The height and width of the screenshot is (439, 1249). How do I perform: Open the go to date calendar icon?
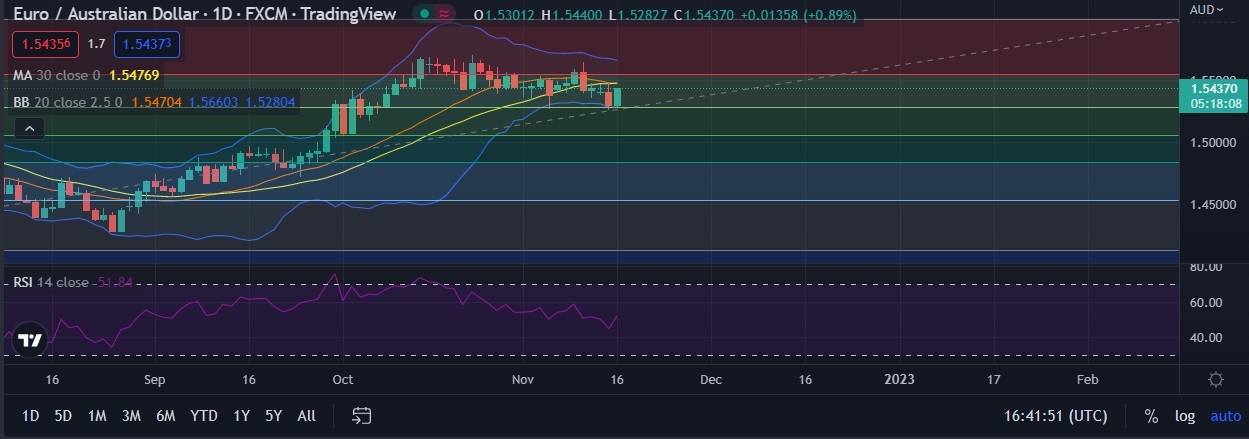(362, 415)
